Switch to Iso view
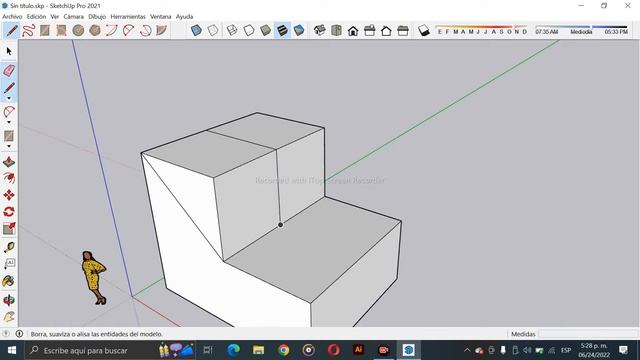 [320, 30]
